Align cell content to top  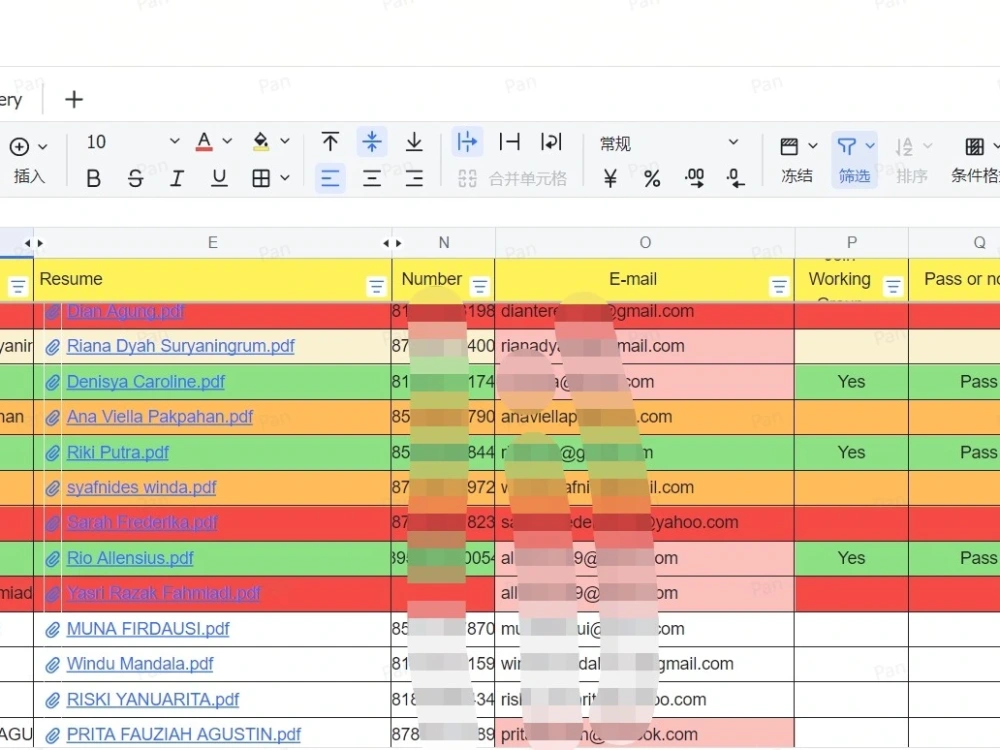[330, 142]
